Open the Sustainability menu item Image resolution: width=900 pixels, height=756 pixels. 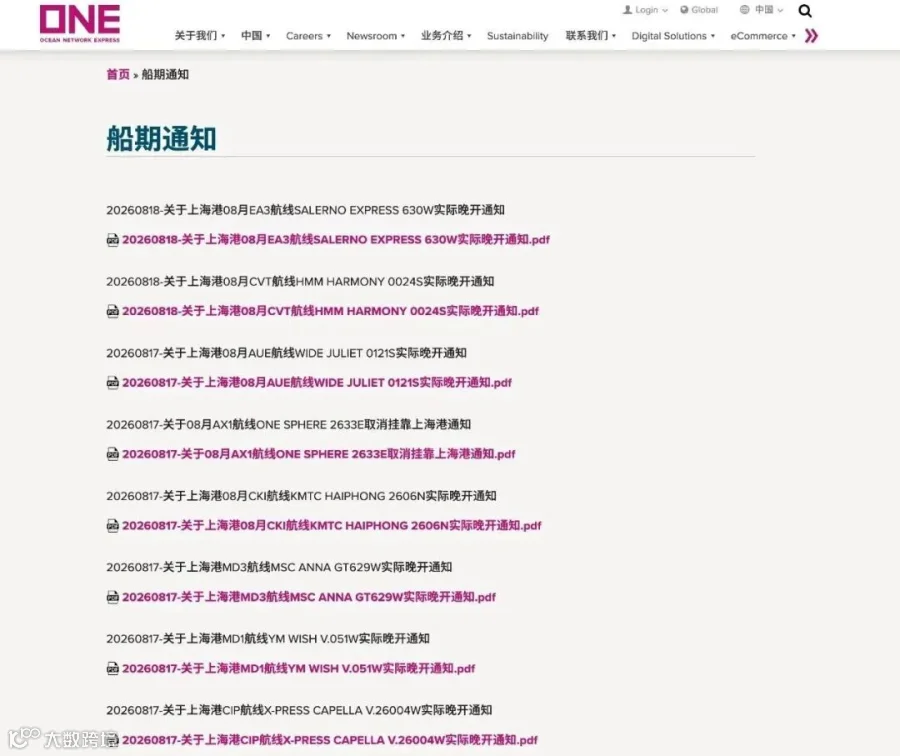pos(518,36)
